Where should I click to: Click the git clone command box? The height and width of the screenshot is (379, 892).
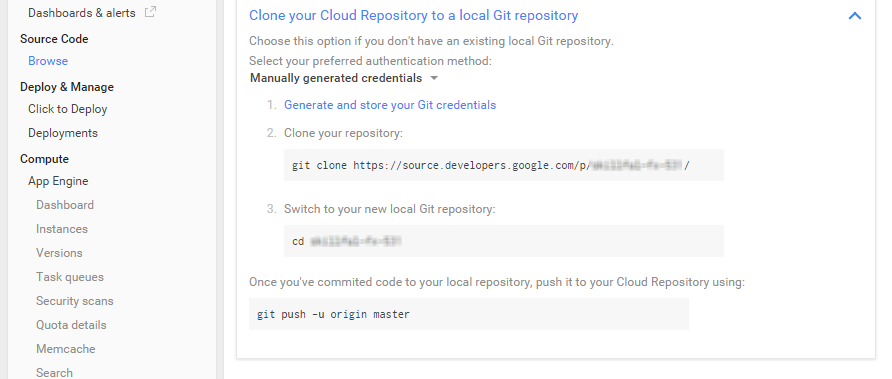click(503, 165)
